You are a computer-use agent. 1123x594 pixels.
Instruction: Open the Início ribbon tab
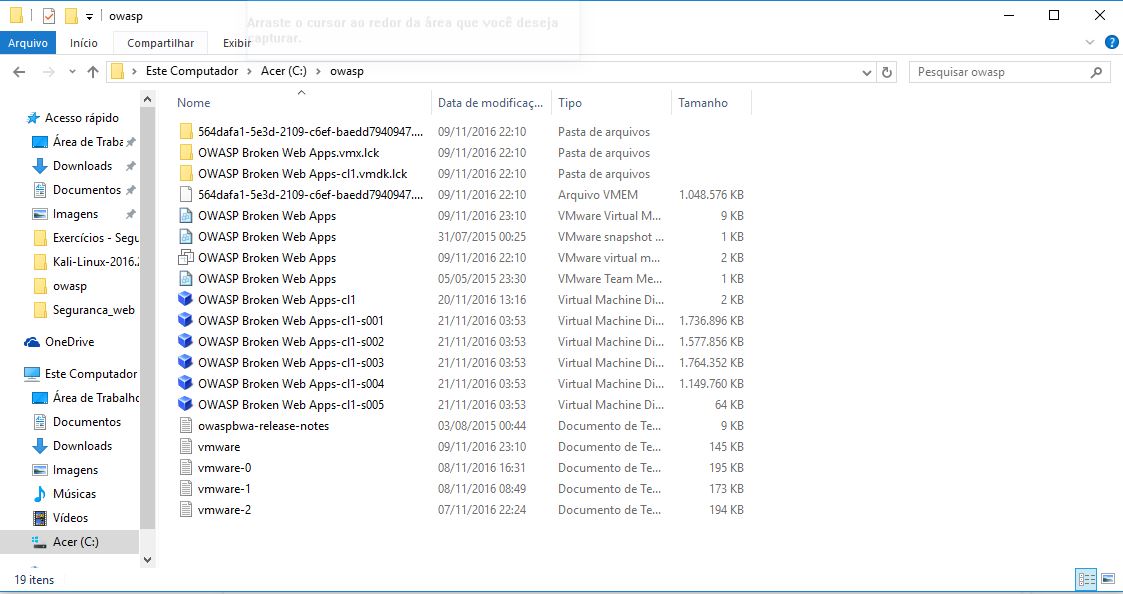(84, 43)
